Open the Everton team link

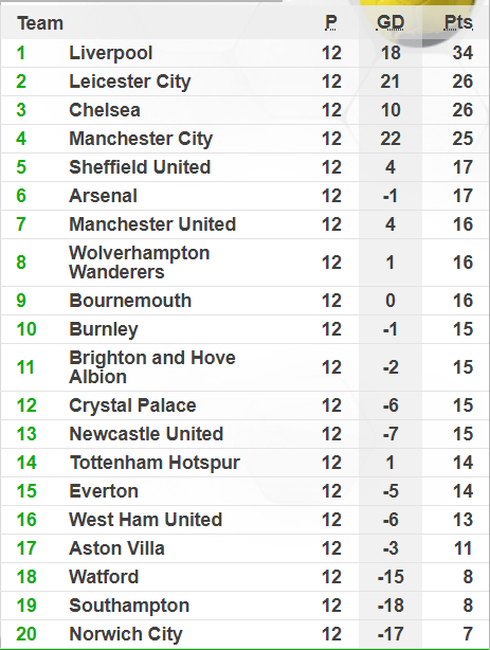click(103, 492)
